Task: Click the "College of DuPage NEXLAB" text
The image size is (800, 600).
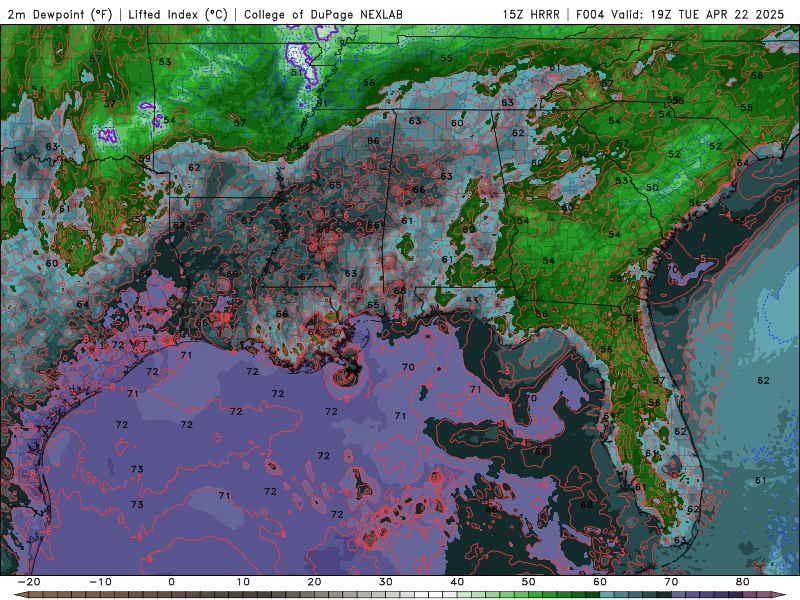Action: [x=323, y=14]
